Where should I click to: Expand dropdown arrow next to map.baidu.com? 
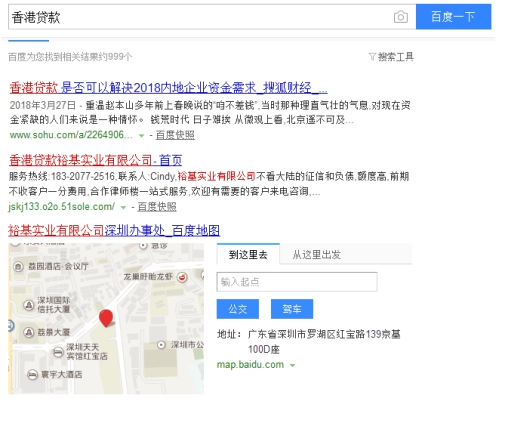(x=292, y=365)
